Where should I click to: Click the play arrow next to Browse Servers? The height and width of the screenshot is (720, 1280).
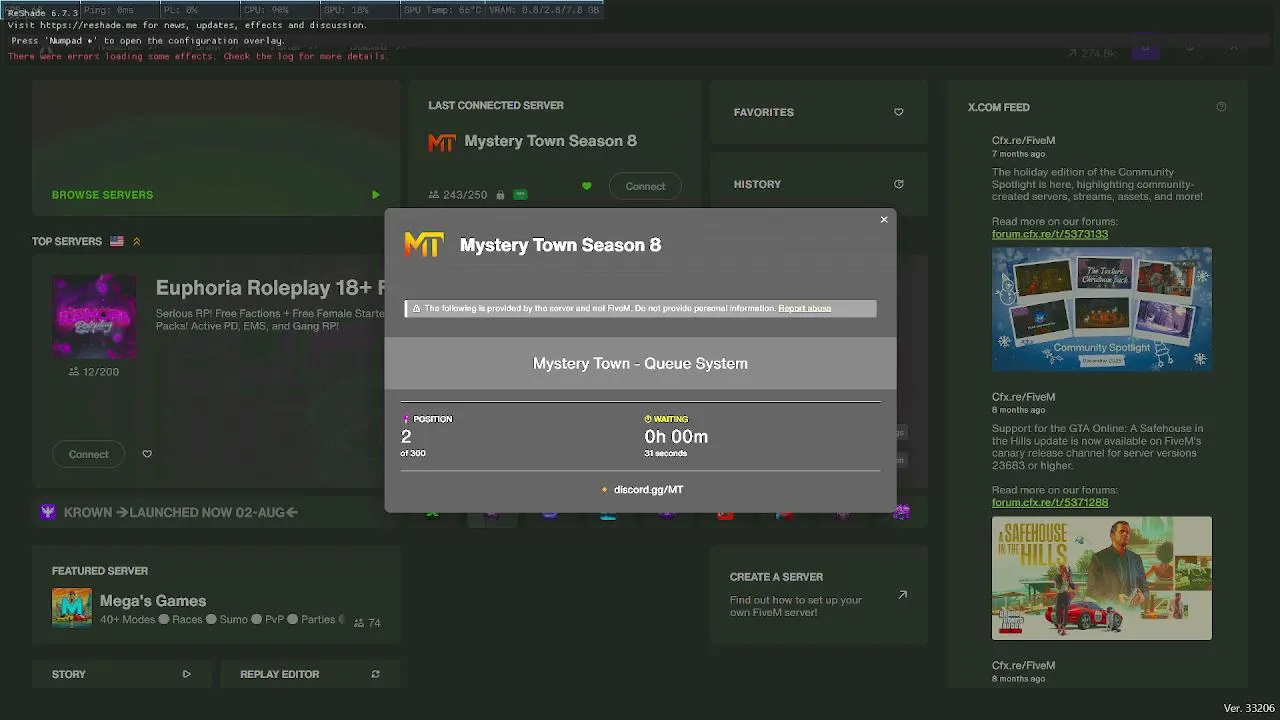coord(375,195)
